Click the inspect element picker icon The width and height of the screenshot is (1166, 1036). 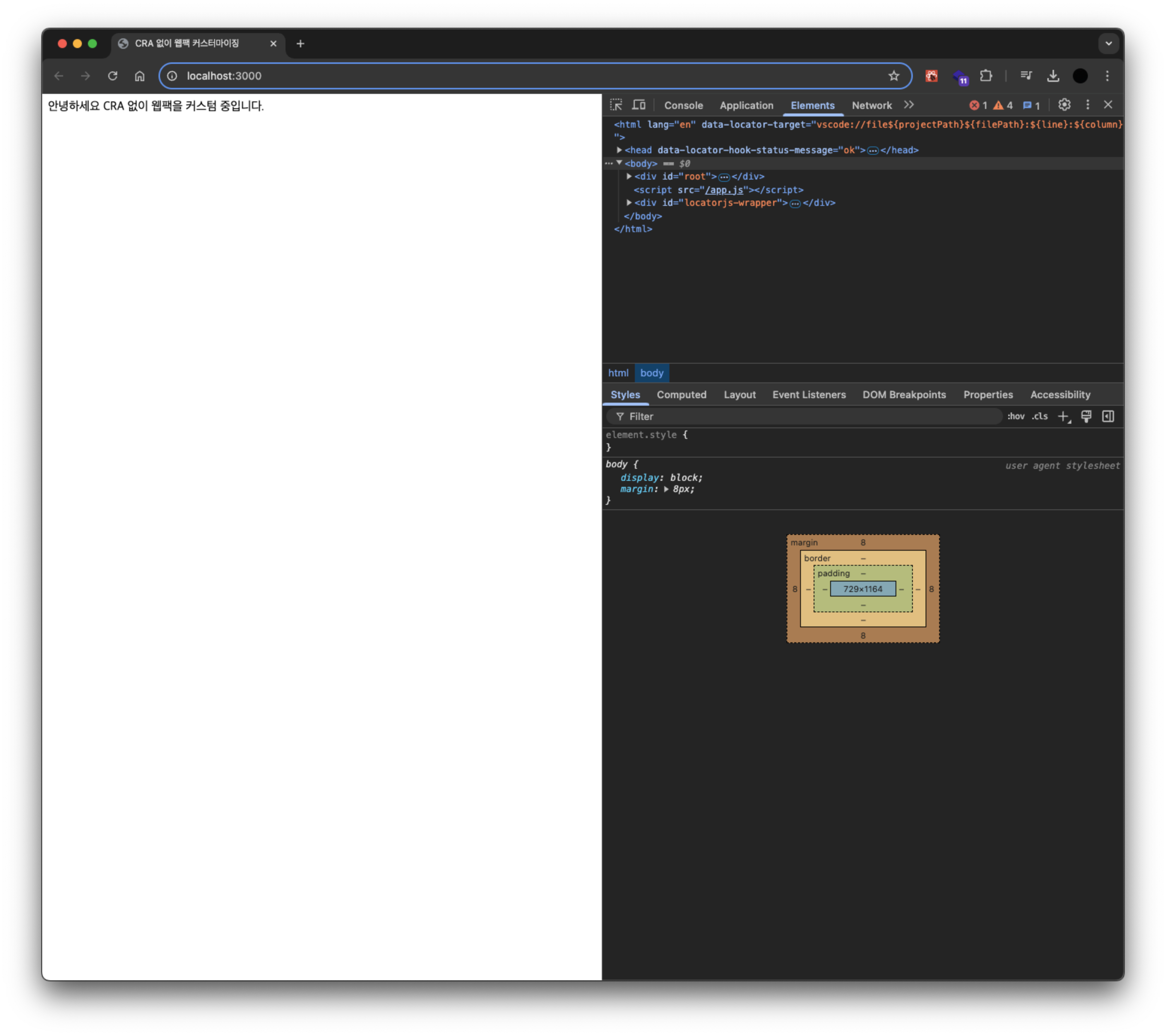point(616,105)
